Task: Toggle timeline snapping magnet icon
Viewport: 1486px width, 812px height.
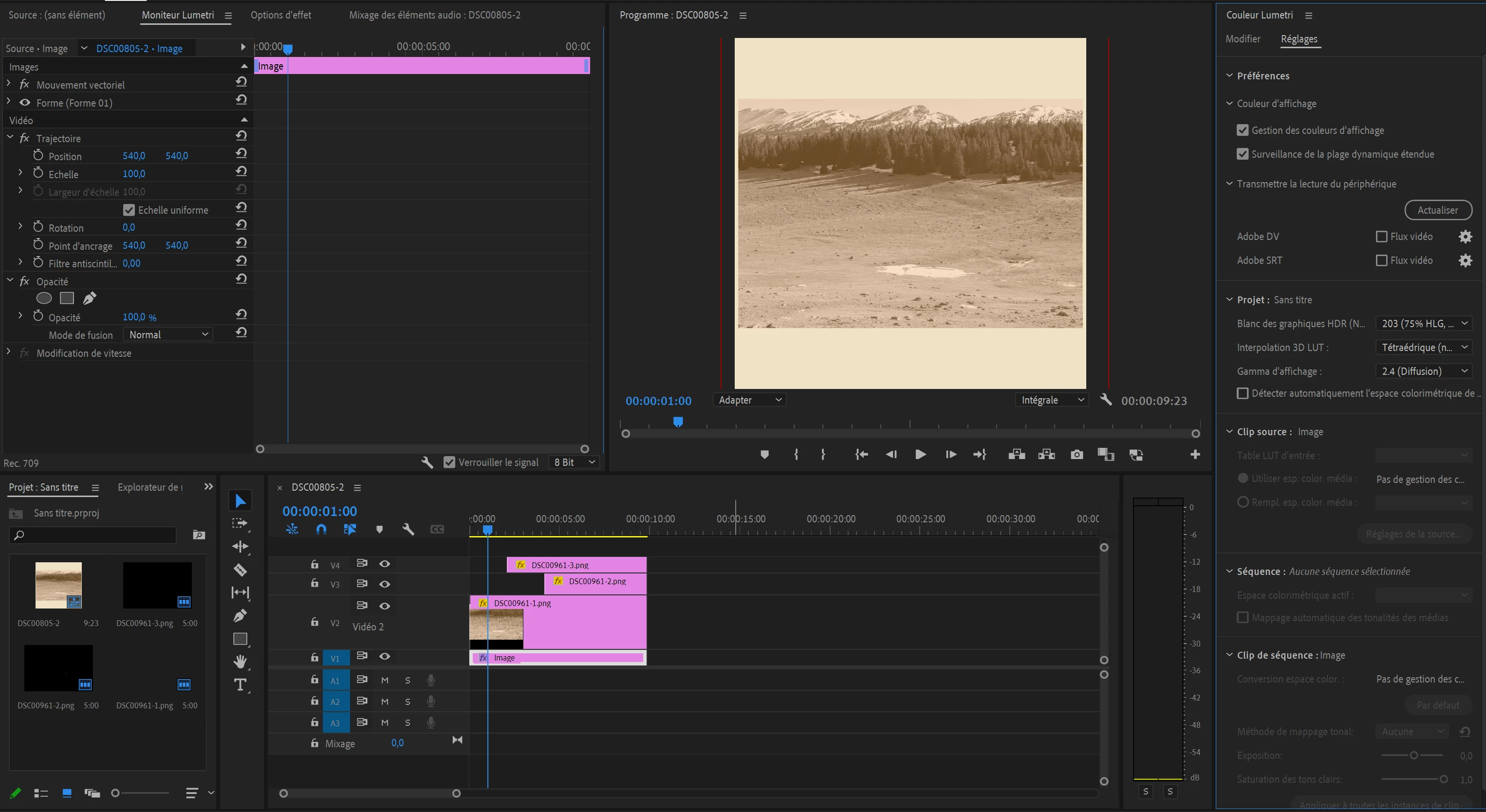Action: click(321, 530)
